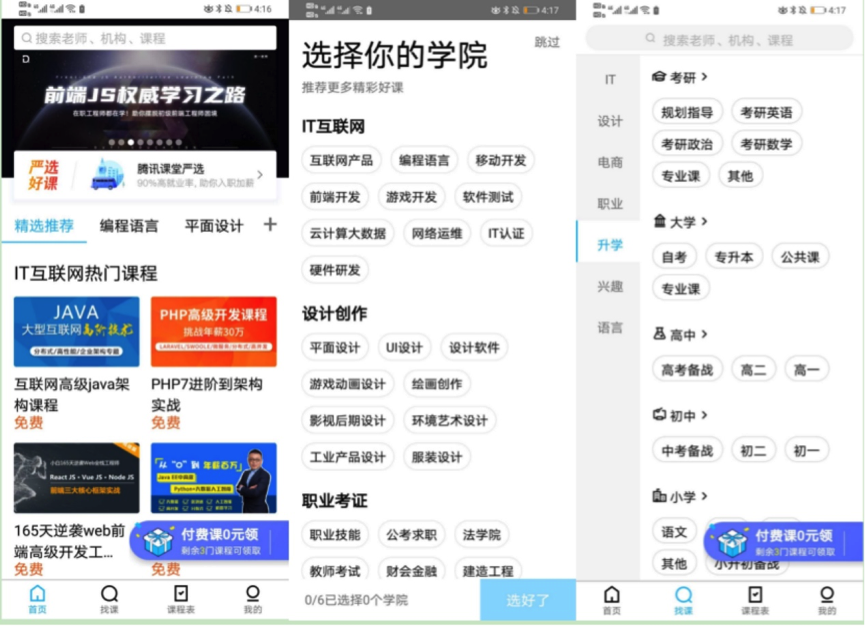
Task: Select the UI设计 category chip
Action: (x=404, y=348)
